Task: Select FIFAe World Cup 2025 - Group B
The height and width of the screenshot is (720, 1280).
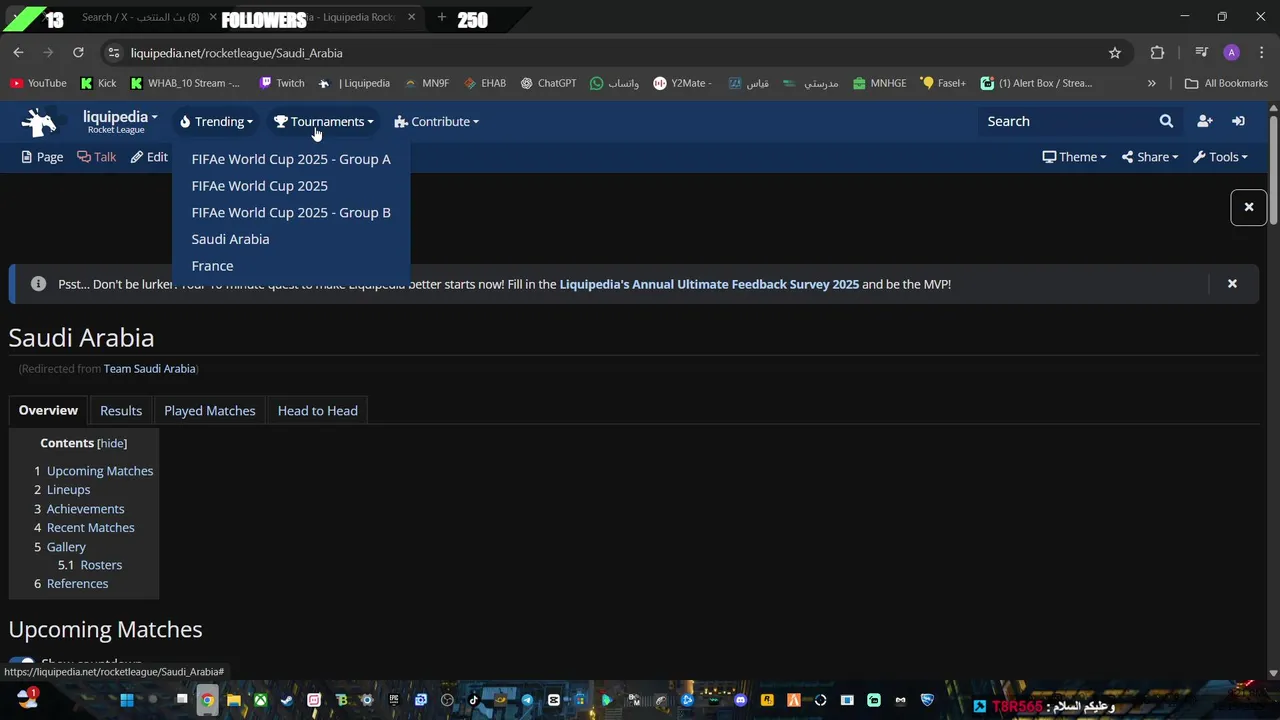Action: [291, 212]
